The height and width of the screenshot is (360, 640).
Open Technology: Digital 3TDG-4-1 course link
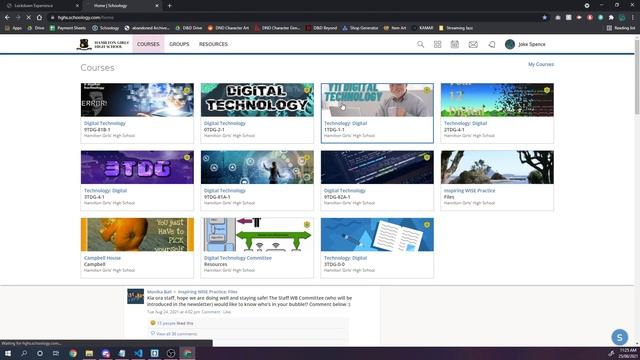(x=105, y=191)
